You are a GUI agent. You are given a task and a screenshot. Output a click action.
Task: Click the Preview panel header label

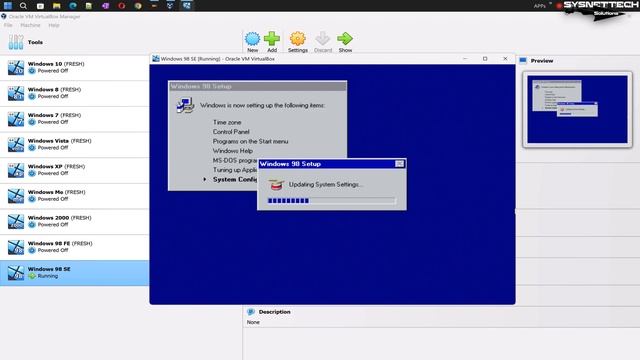point(542,60)
